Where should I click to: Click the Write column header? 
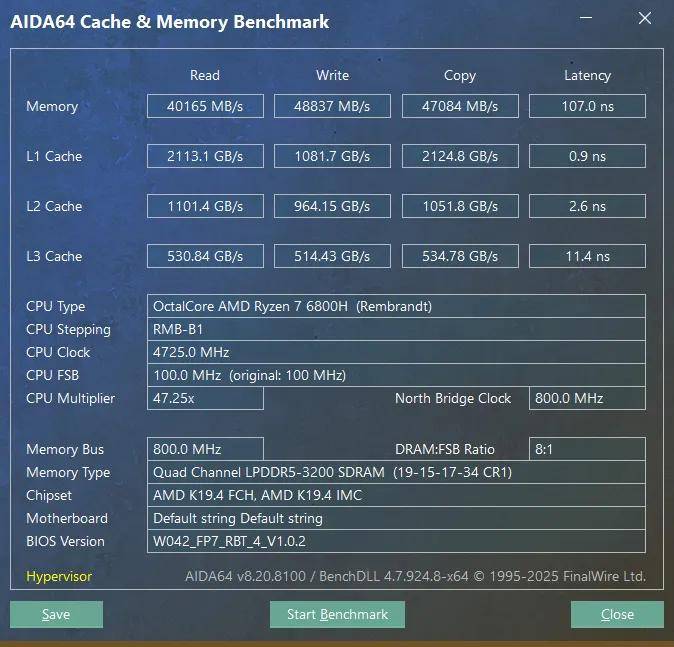[x=332, y=75]
